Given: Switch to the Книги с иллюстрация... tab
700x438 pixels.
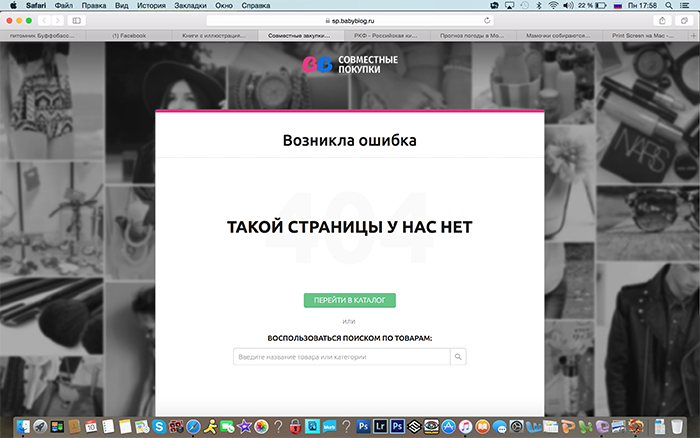Looking at the screenshot, I should tap(214, 35).
